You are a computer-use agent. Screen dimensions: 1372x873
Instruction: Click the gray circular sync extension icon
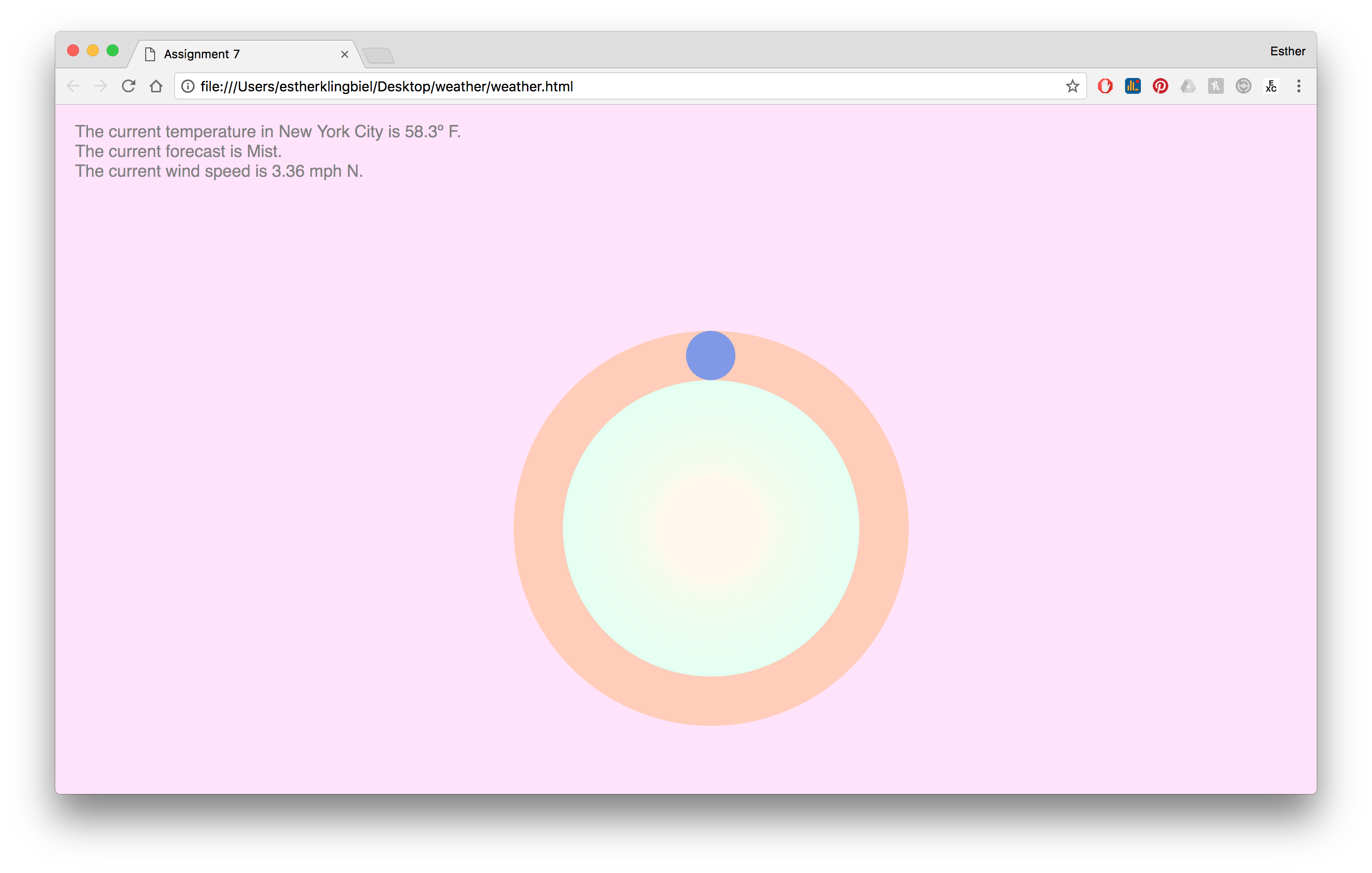(1243, 86)
